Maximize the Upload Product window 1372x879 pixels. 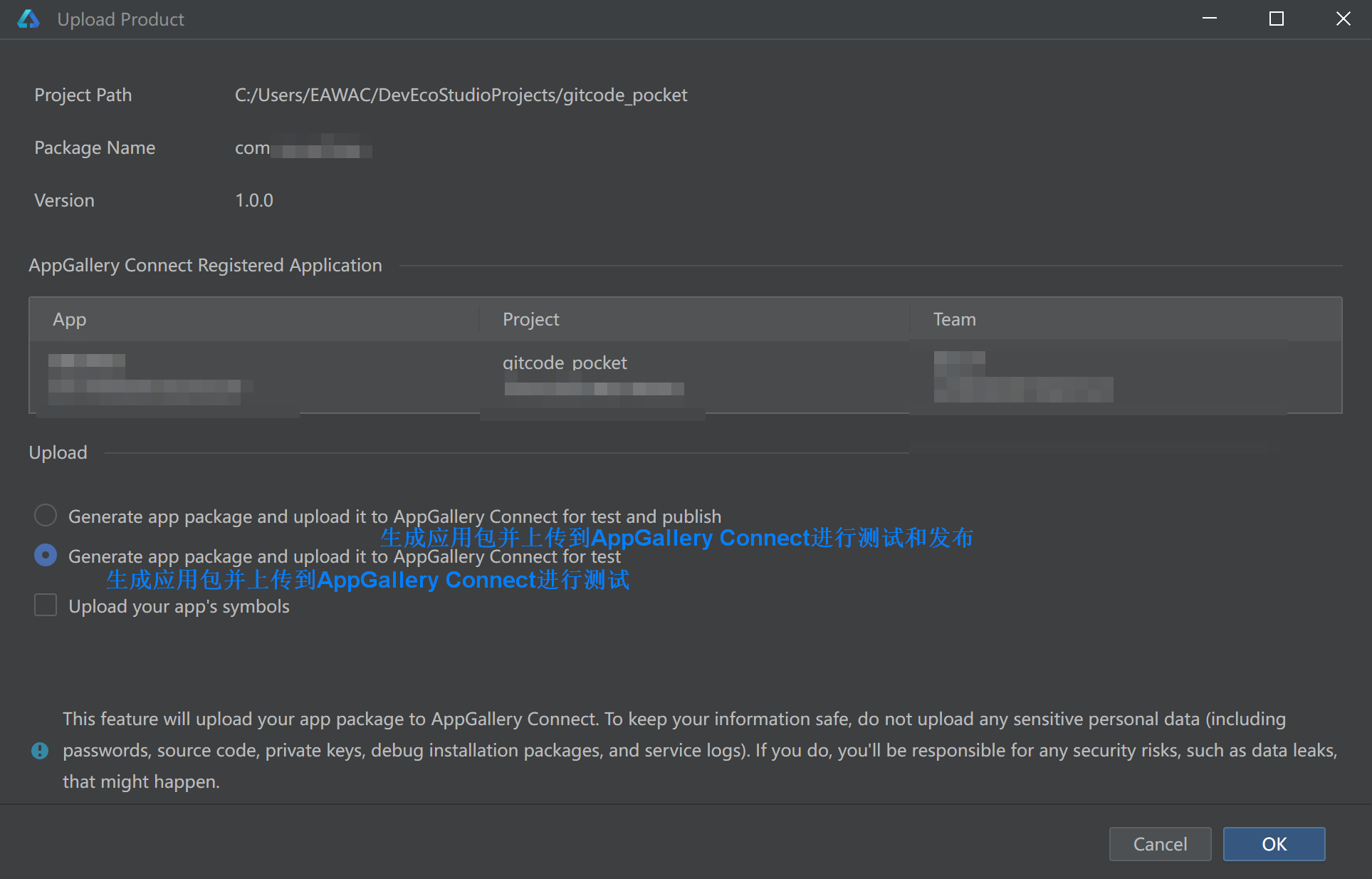click(x=1277, y=19)
